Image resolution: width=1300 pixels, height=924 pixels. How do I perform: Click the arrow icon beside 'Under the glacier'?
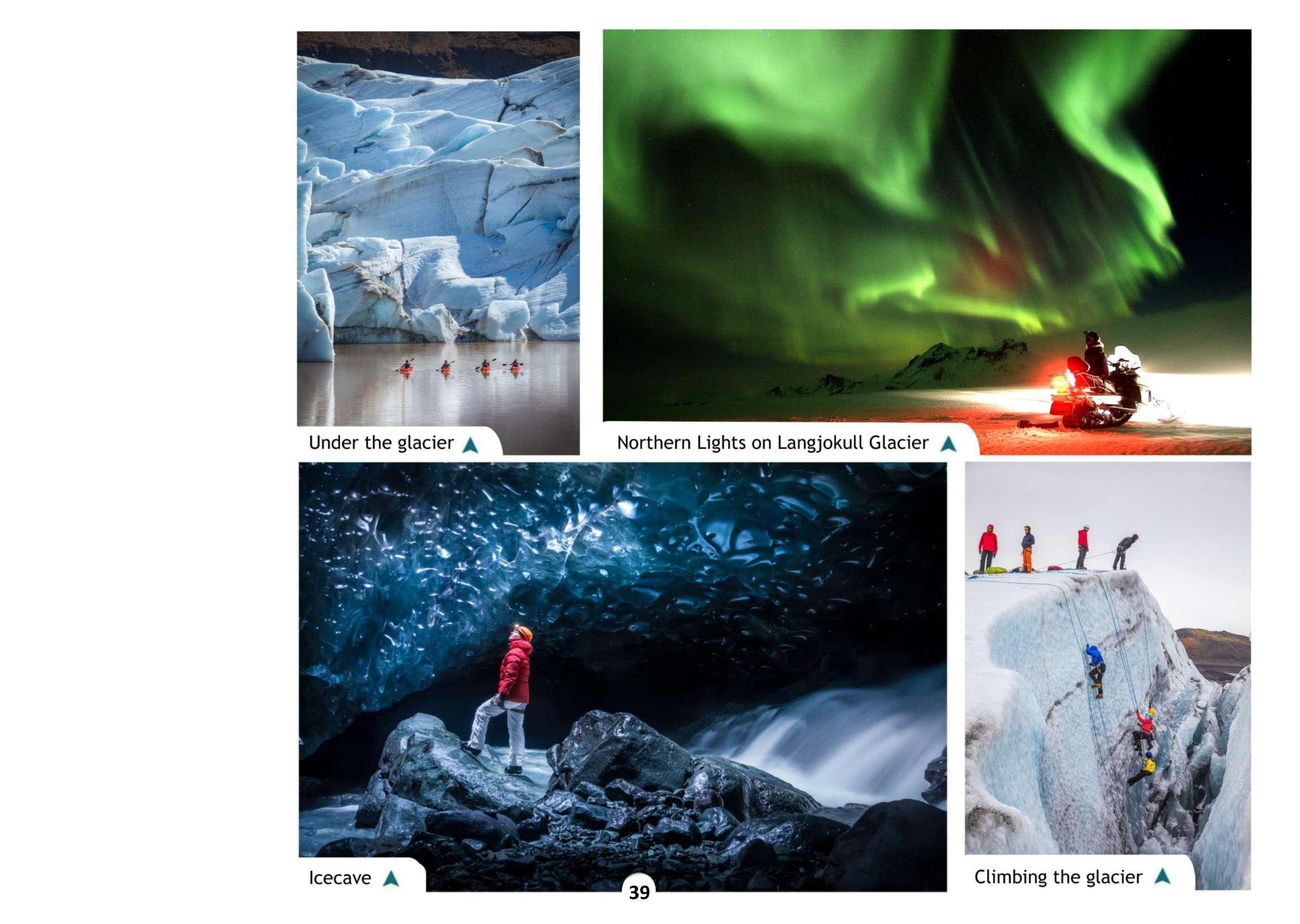pos(470,444)
